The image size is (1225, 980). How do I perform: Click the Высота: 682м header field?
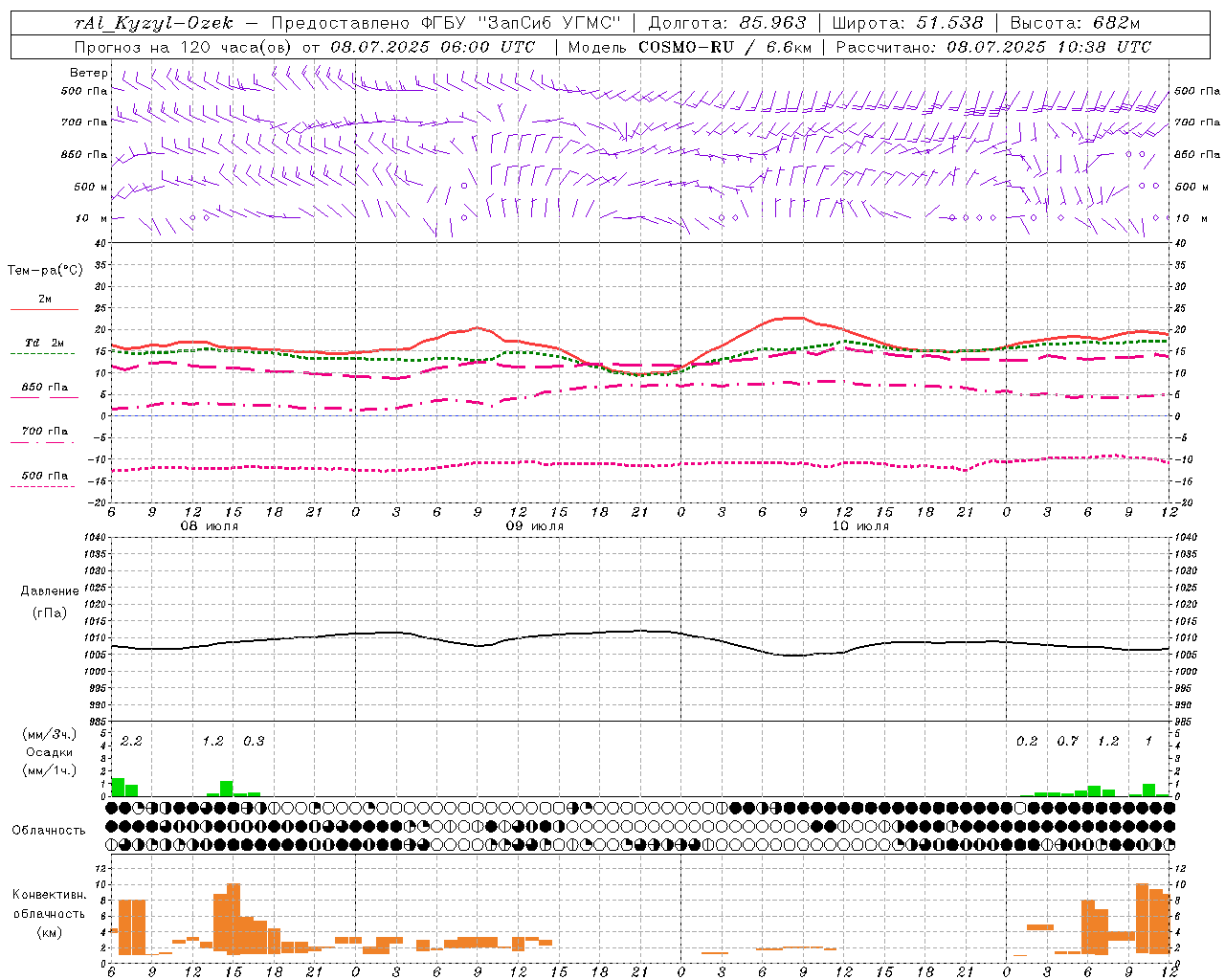click(1075, 23)
